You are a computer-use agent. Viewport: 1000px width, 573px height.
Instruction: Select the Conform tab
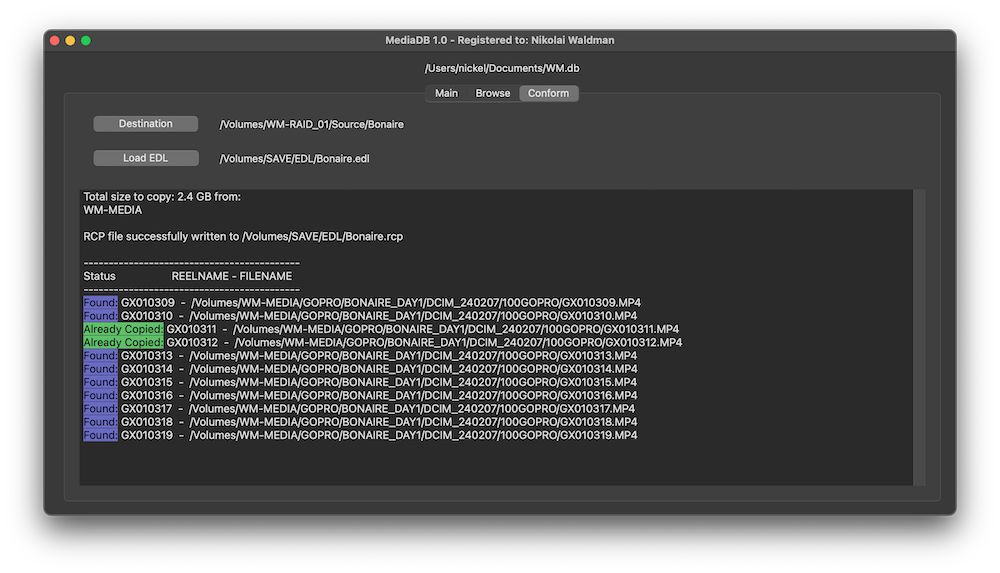coord(548,93)
